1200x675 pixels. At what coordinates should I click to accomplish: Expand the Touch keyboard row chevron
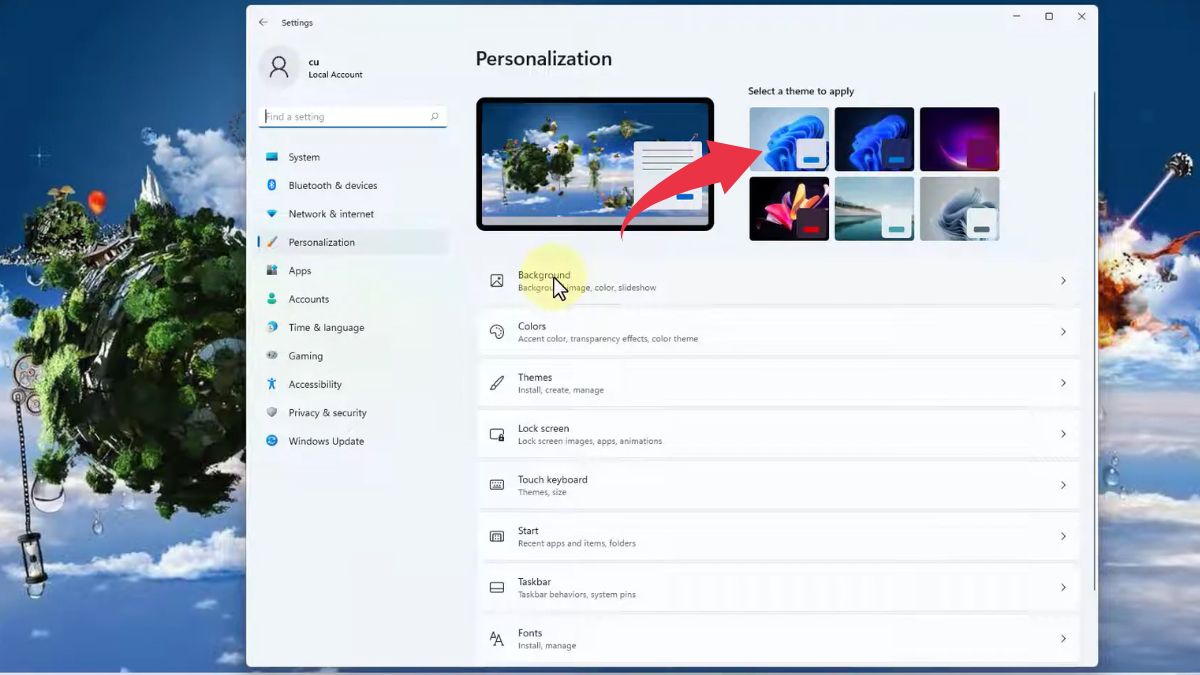pos(1063,485)
